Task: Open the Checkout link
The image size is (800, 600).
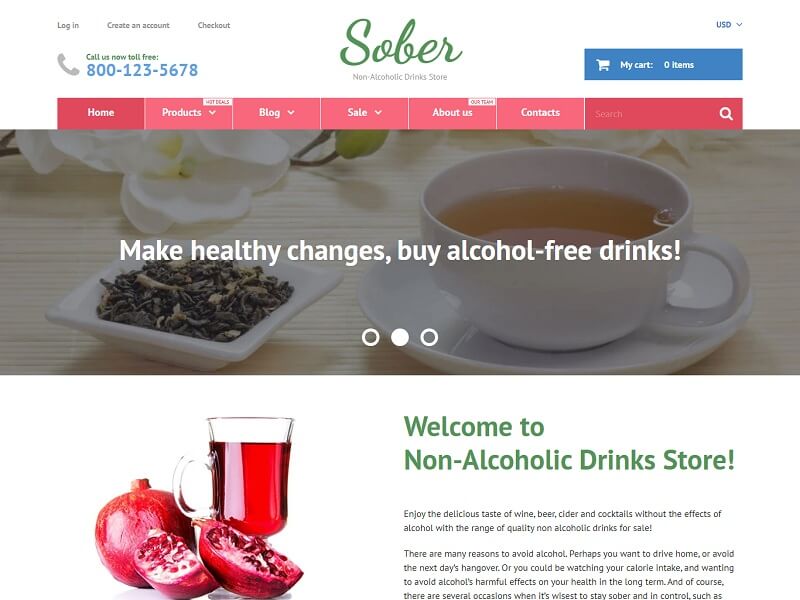Action: pyautogui.click(x=214, y=25)
